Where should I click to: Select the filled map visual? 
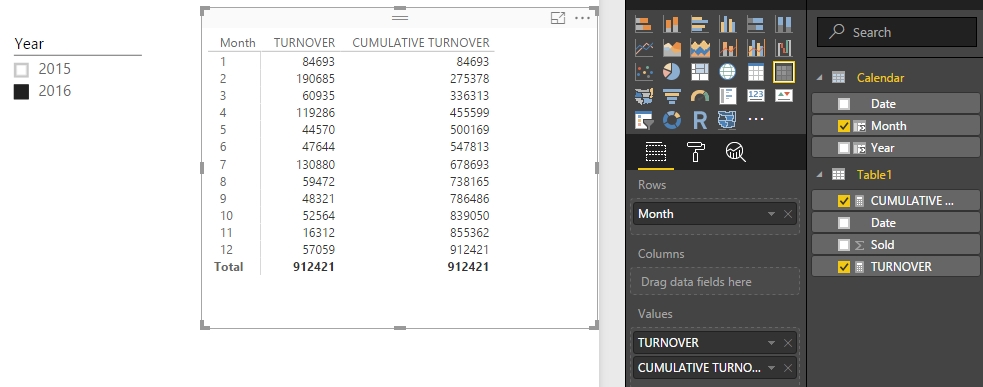(644, 95)
